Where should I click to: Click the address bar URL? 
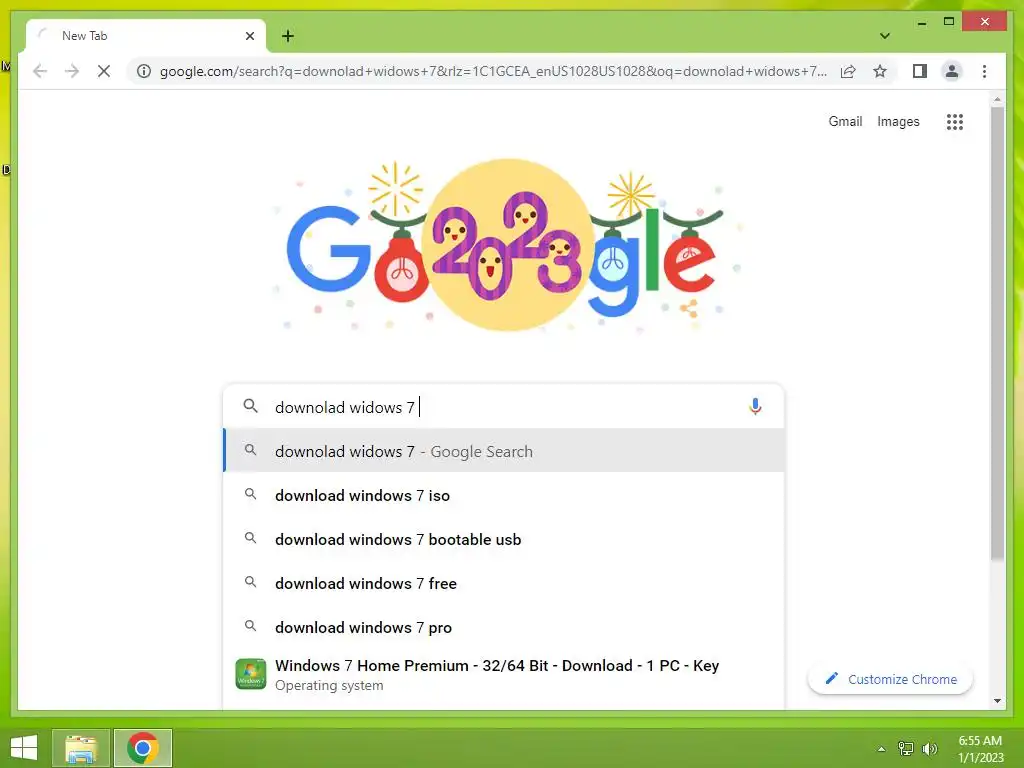(x=493, y=71)
